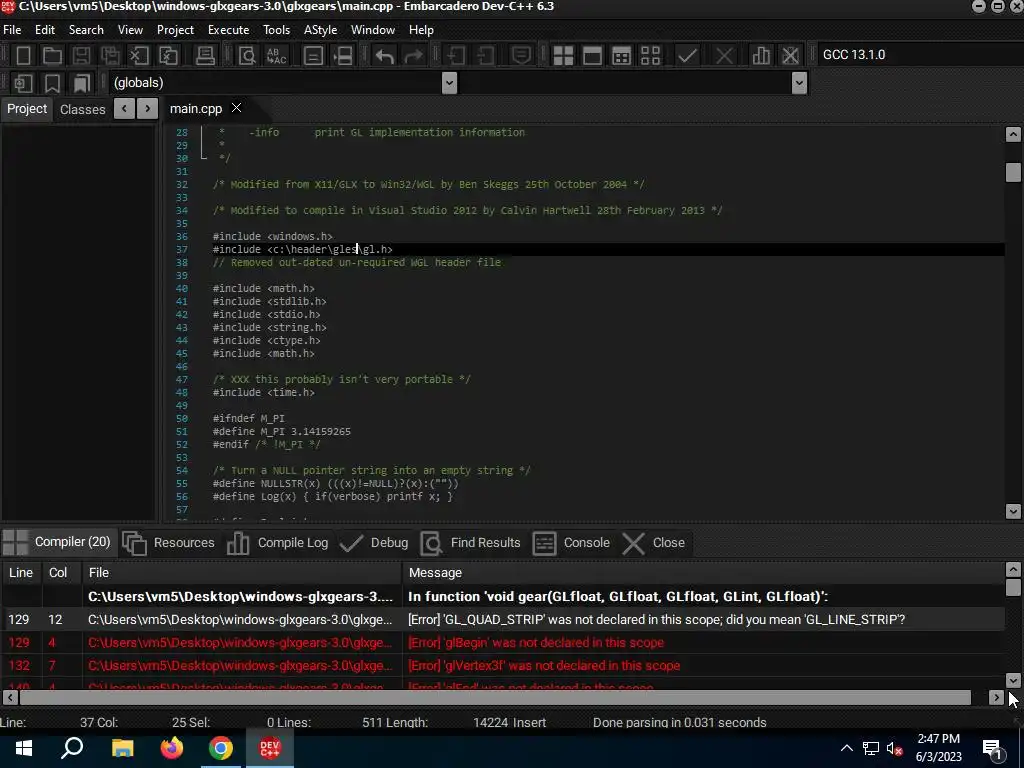Undo last edit arrow icon

(x=384, y=56)
